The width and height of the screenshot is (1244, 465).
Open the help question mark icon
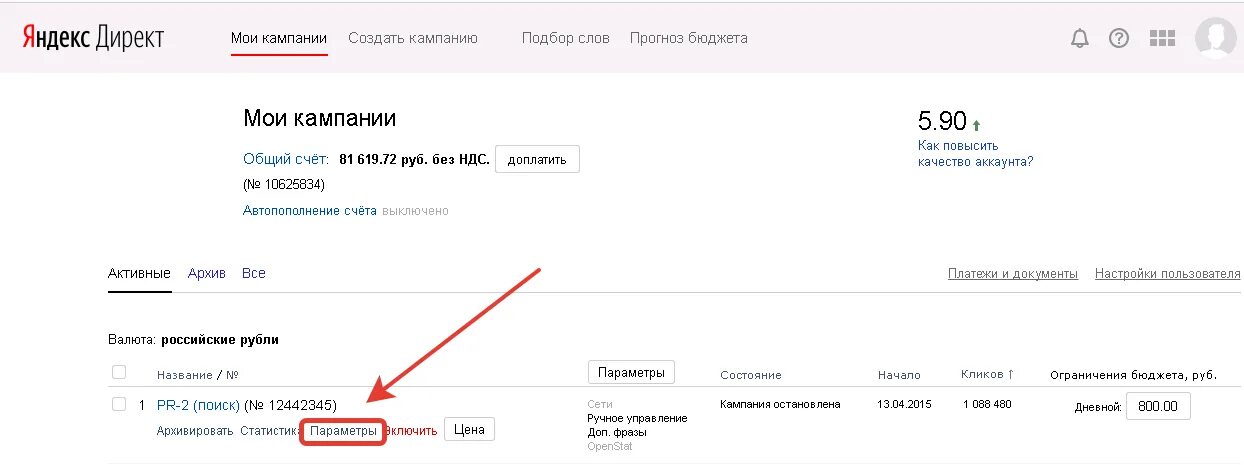1119,39
